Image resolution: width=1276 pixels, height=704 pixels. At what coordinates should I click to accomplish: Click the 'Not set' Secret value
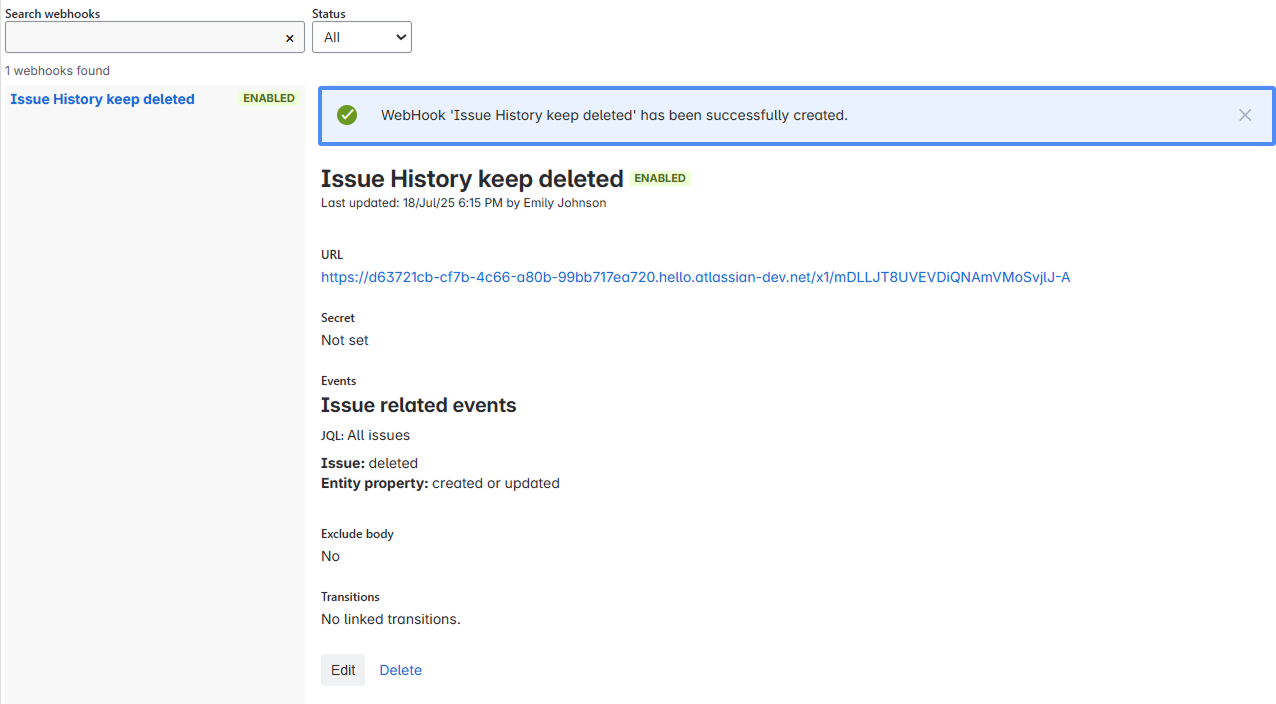point(345,340)
